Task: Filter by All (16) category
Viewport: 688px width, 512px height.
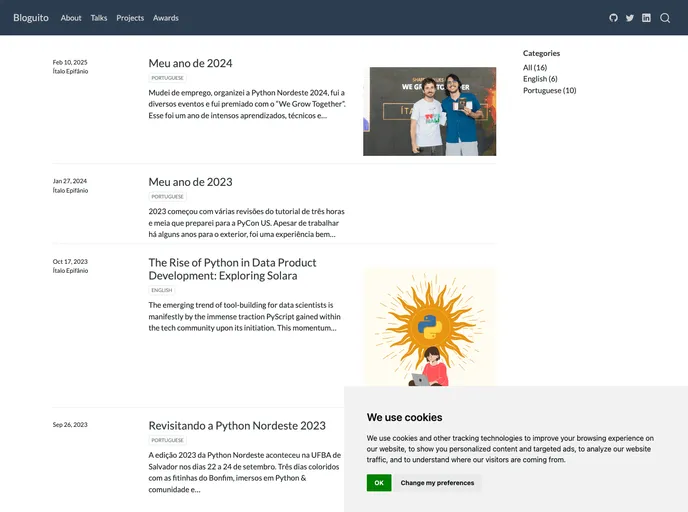Action: pyautogui.click(x=535, y=68)
